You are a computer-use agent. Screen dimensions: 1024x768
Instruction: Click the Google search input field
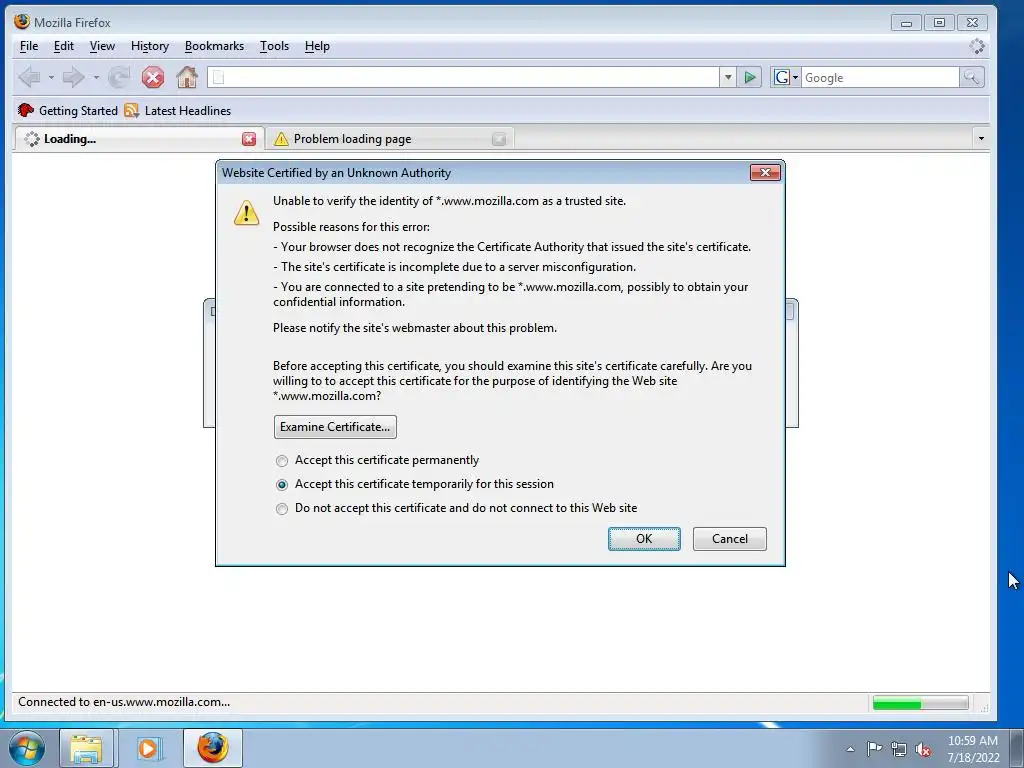[880, 78]
